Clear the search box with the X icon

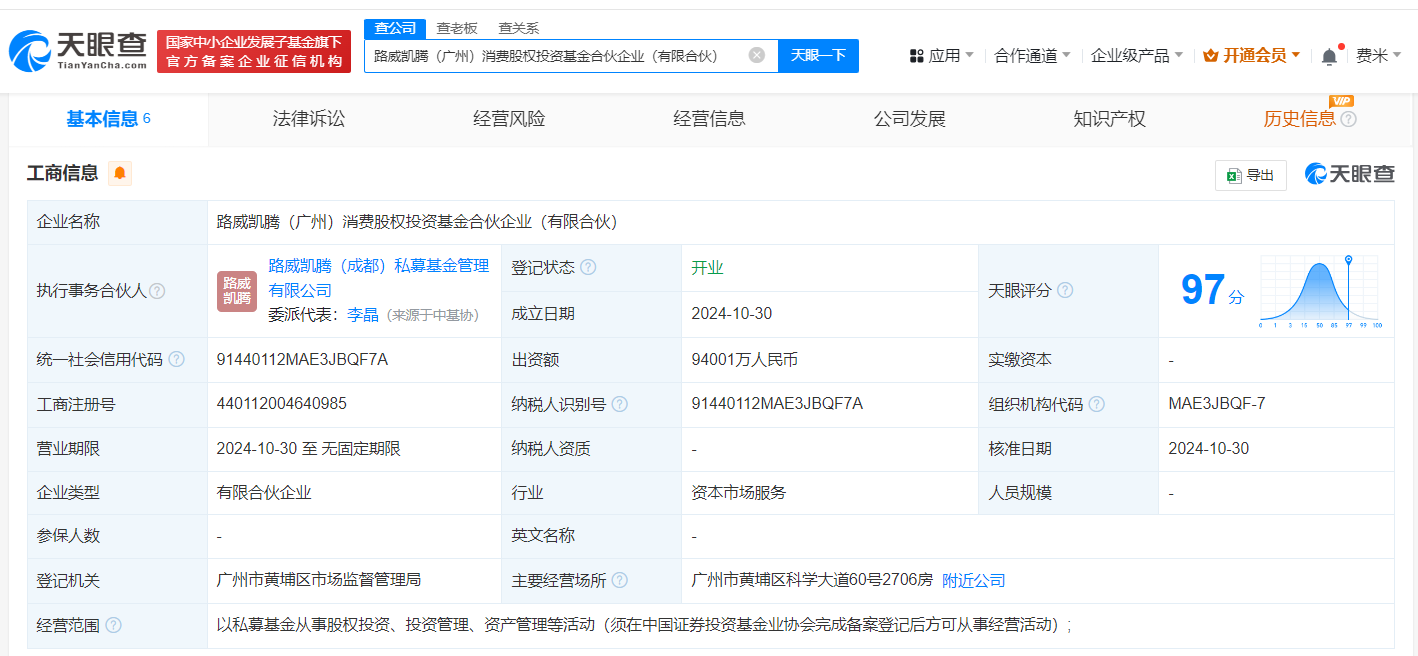tap(757, 55)
